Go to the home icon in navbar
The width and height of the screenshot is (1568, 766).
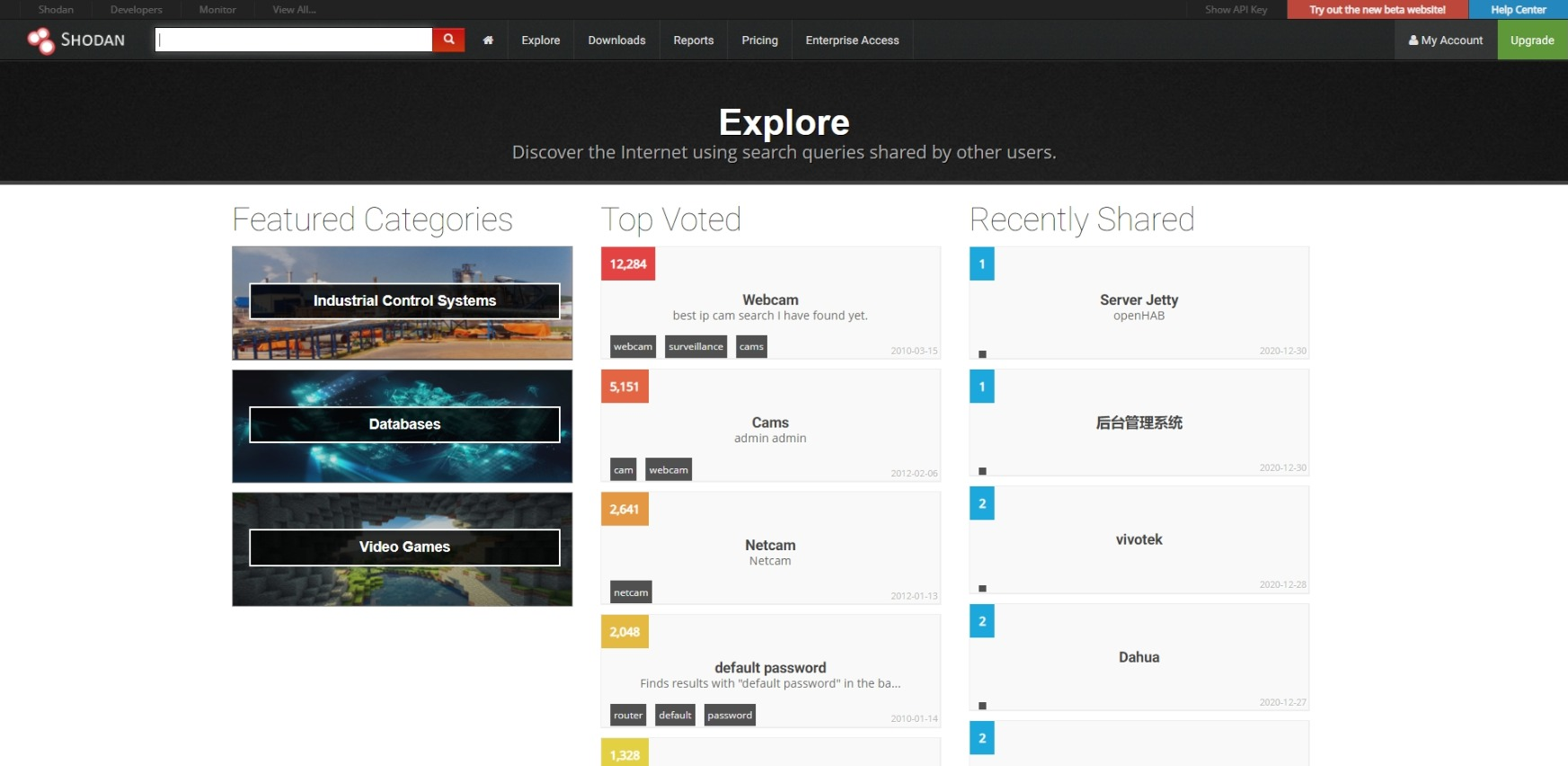(x=488, y=40)
